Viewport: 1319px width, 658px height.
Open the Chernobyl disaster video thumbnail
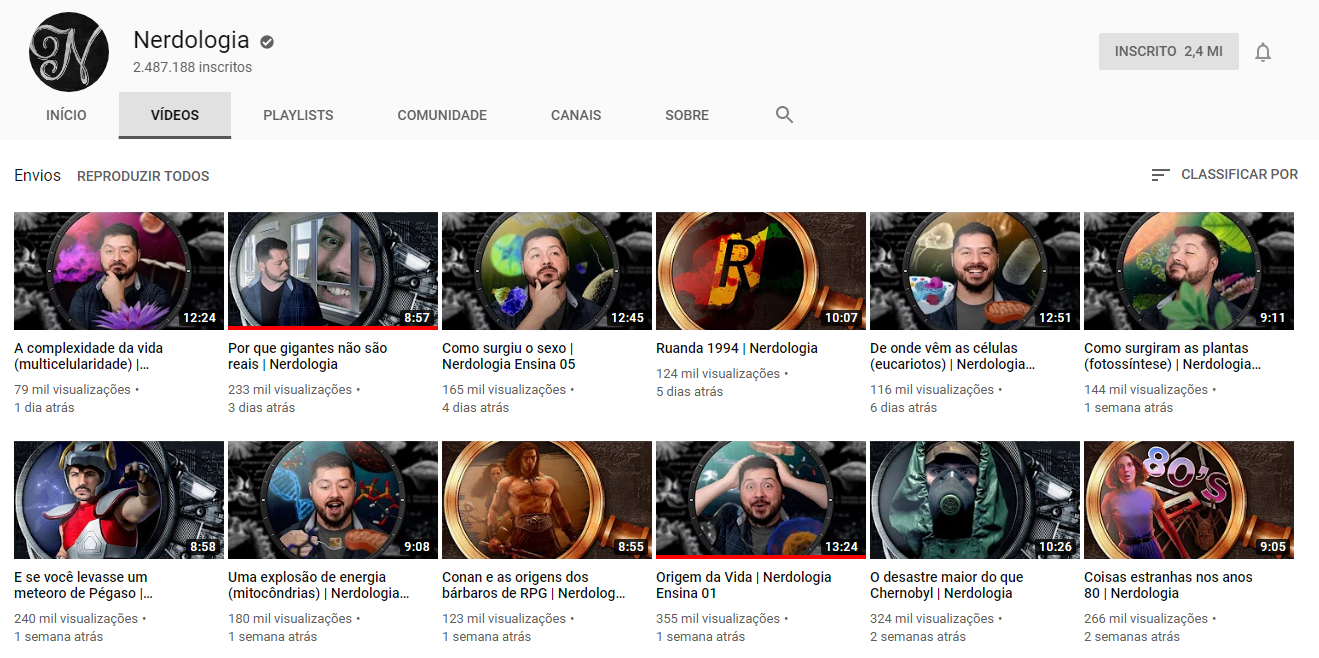coord(975,500)
